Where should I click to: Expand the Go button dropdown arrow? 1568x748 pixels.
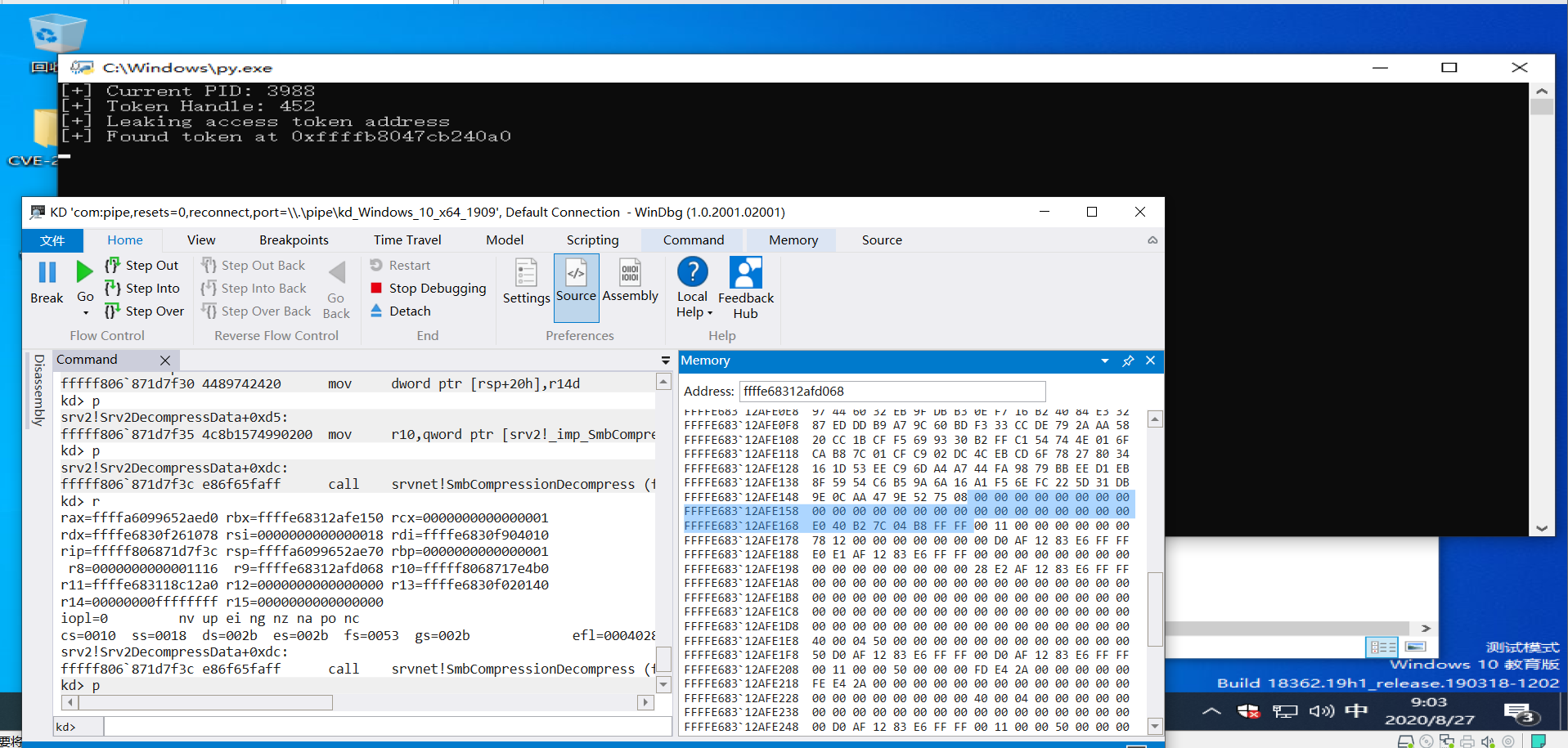pos(86,313)
